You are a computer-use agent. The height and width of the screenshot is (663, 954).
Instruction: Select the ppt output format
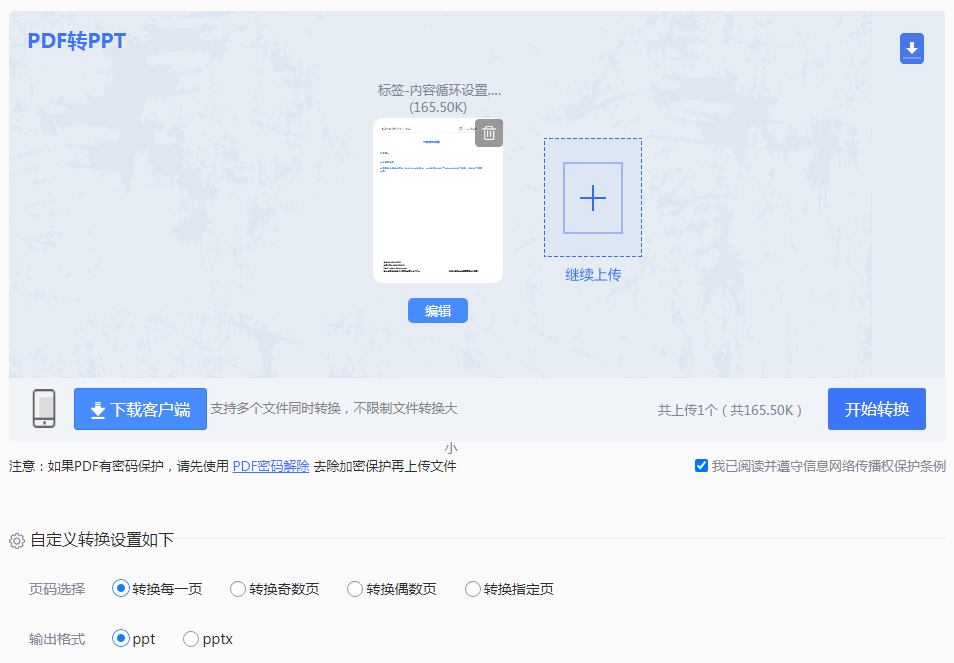click(x=119, y=638)
